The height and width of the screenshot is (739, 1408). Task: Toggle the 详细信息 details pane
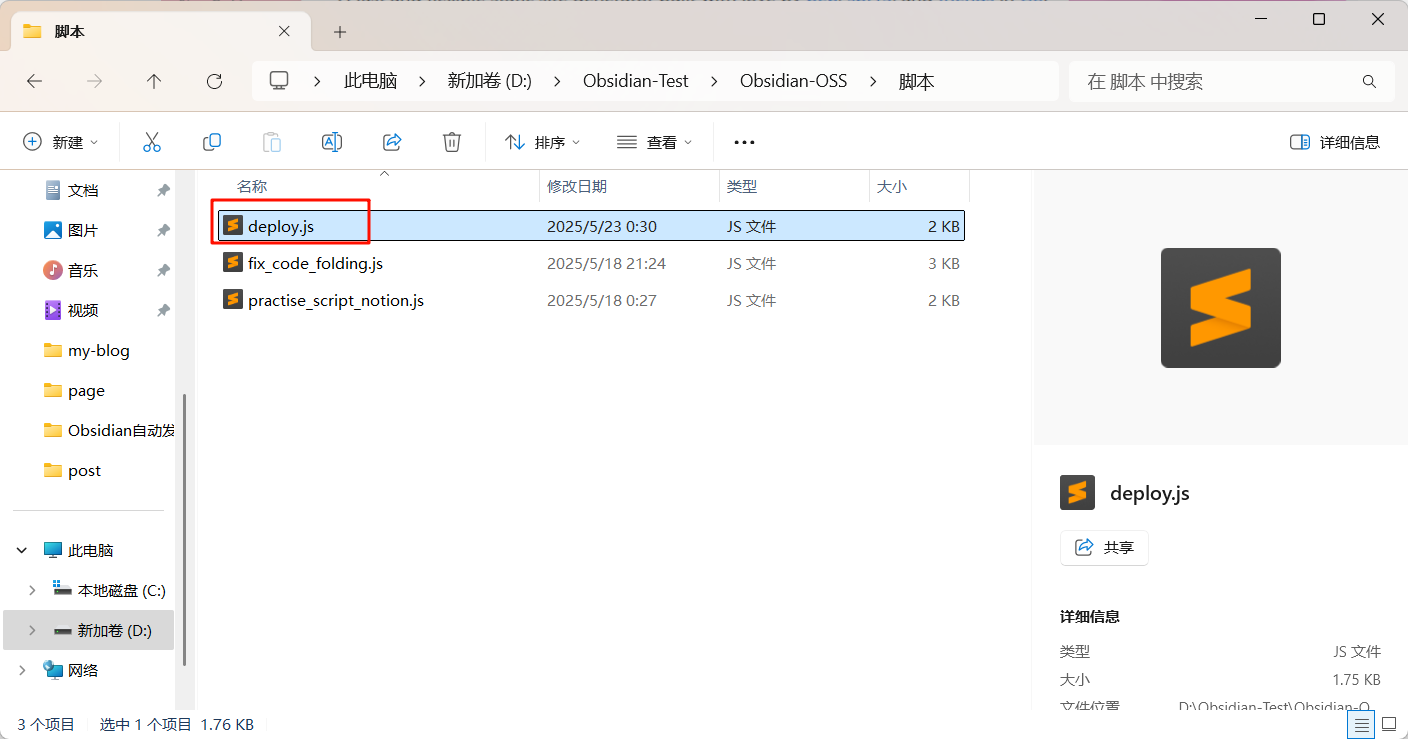coord(1335,142)
